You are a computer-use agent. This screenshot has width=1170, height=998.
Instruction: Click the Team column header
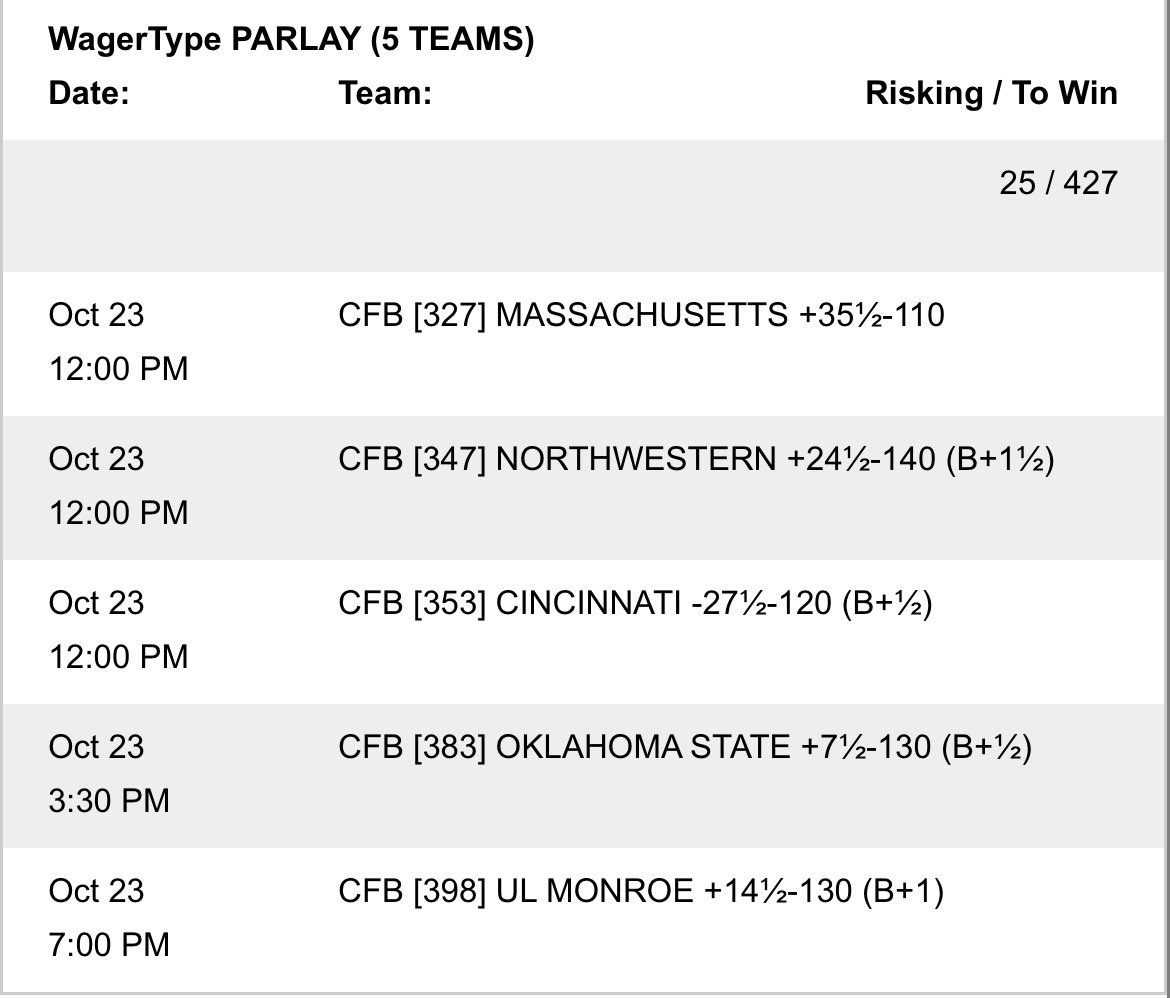pyautogui.click(x=385, y=93)
